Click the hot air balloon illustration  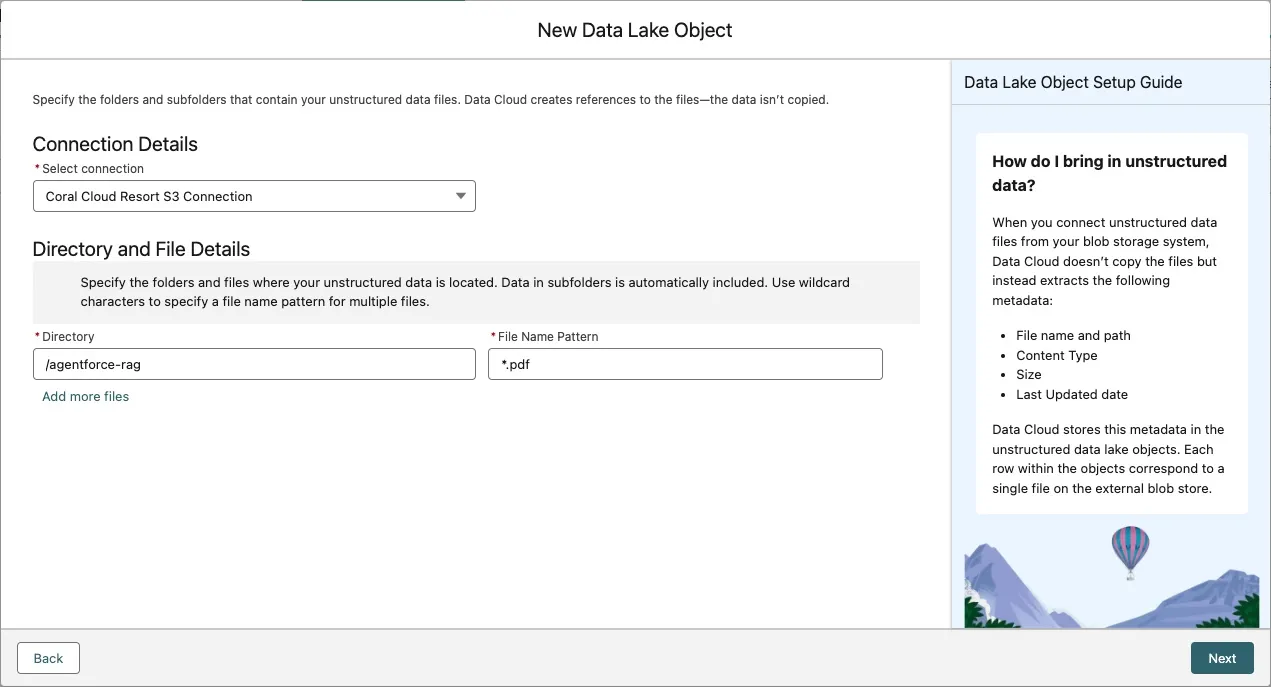(1130, 550)
